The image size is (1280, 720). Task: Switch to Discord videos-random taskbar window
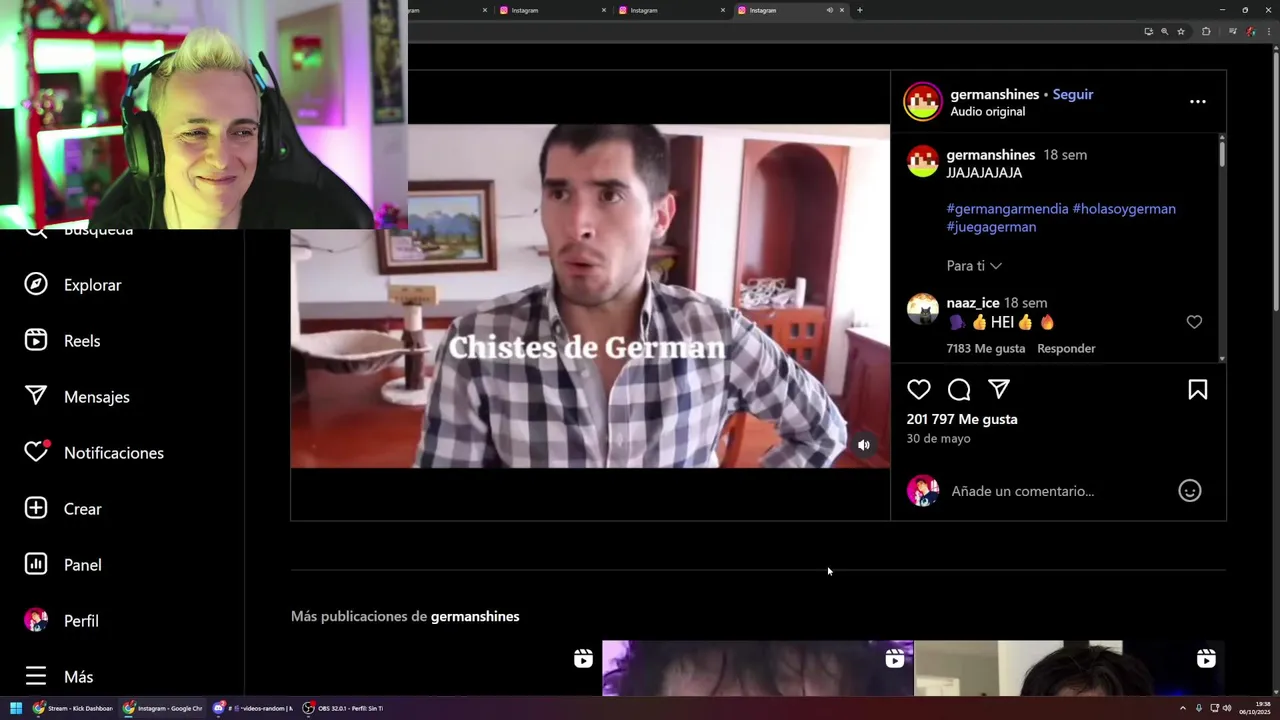(x=252, y=708)
